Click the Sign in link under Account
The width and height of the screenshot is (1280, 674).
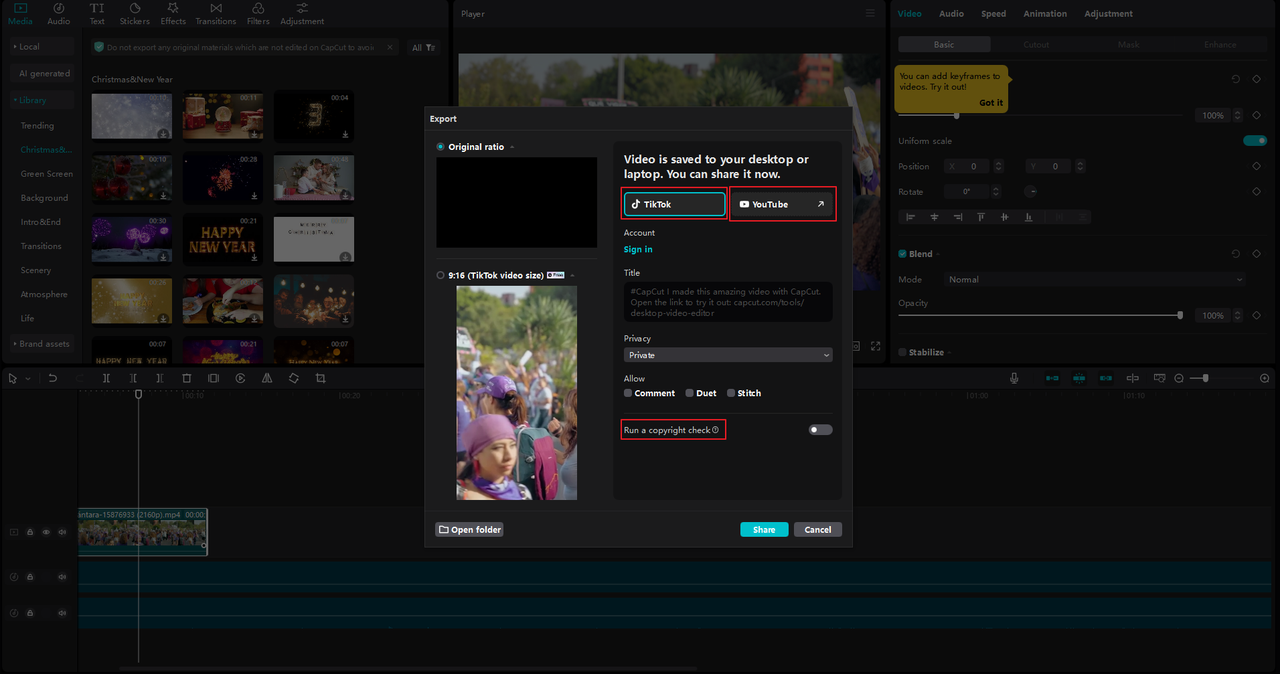click(x=638, y=250)
